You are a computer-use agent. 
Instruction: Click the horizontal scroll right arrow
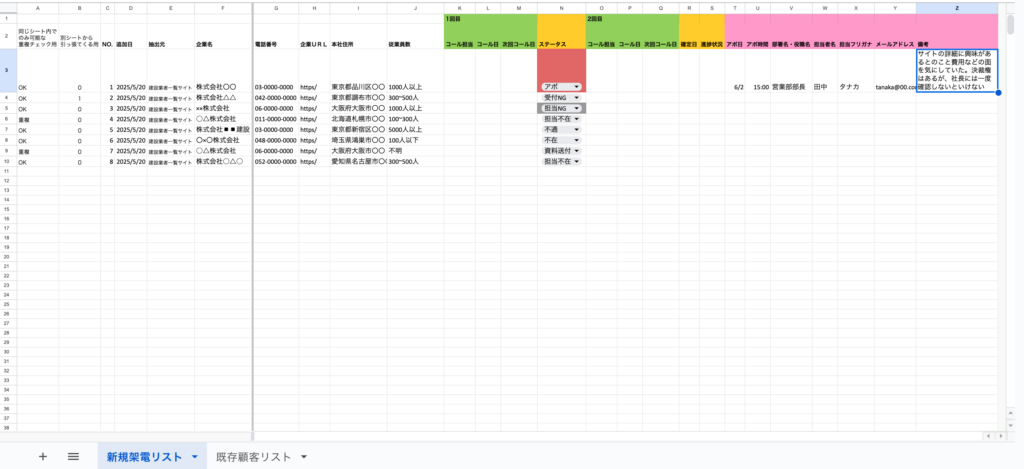pyautogui.click(x=1003, y=436)
